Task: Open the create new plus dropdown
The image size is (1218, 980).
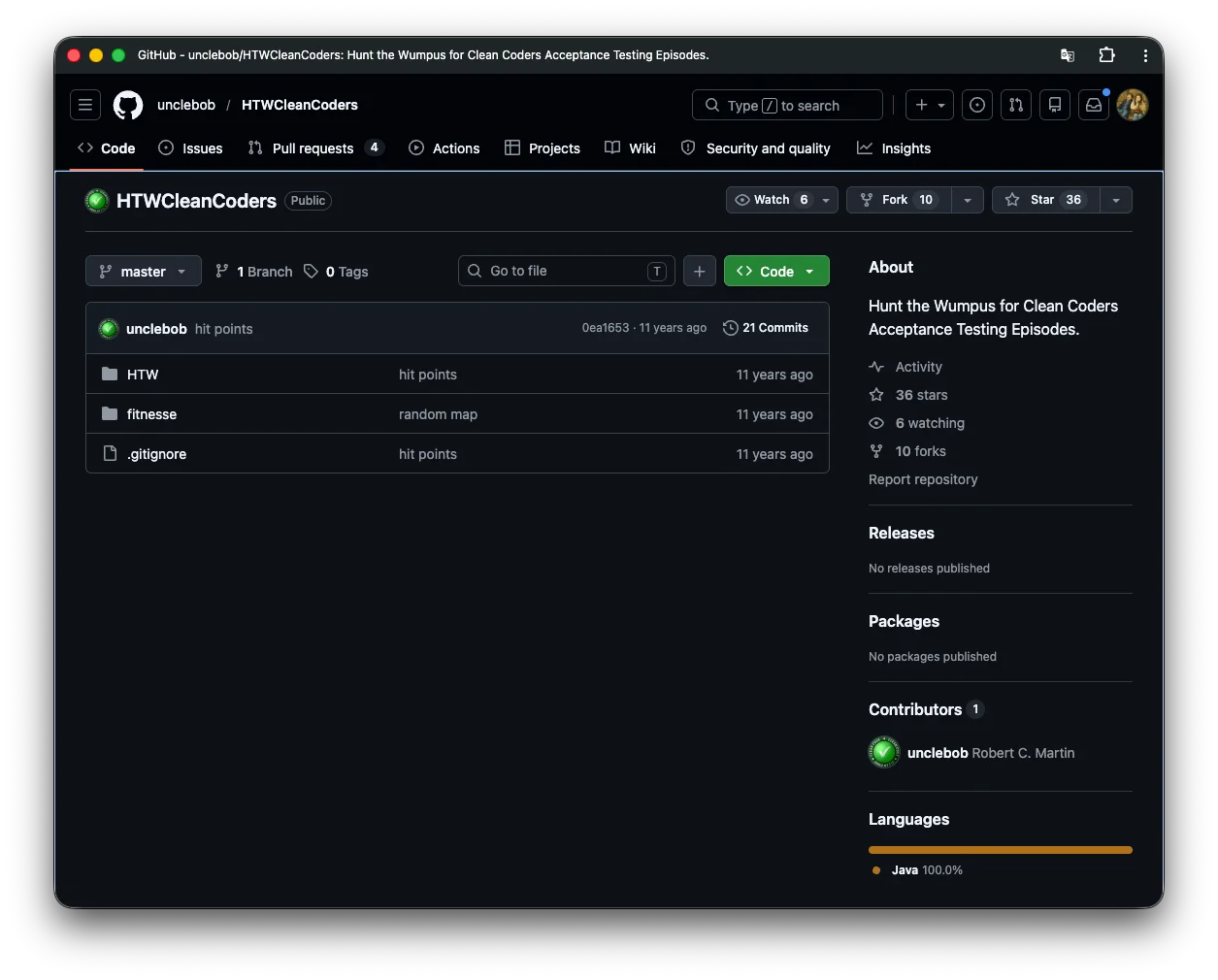Action: tap(930, 105)
